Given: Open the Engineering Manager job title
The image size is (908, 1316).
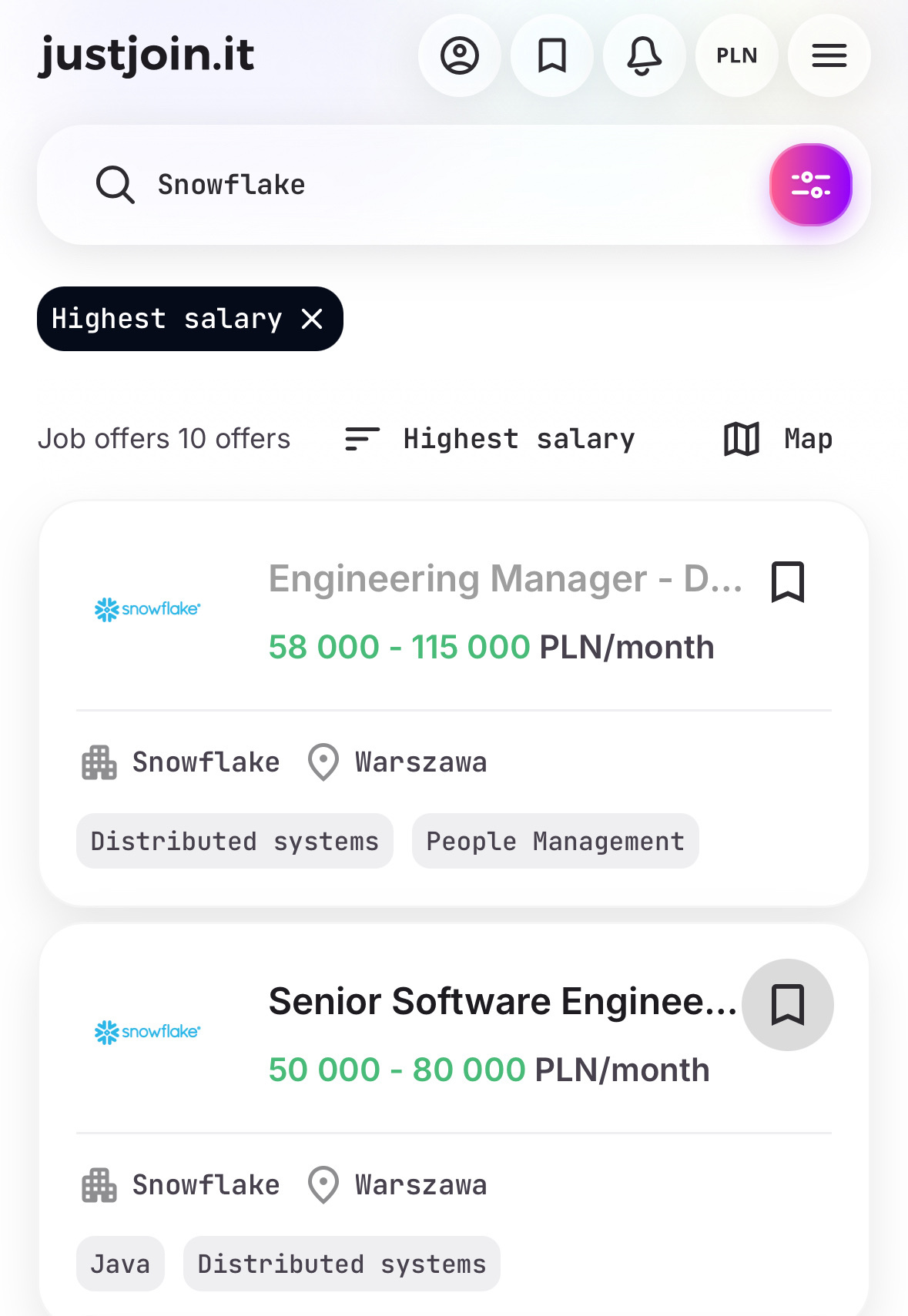Looking at the screenshot, I should click(x=505, y=579).
